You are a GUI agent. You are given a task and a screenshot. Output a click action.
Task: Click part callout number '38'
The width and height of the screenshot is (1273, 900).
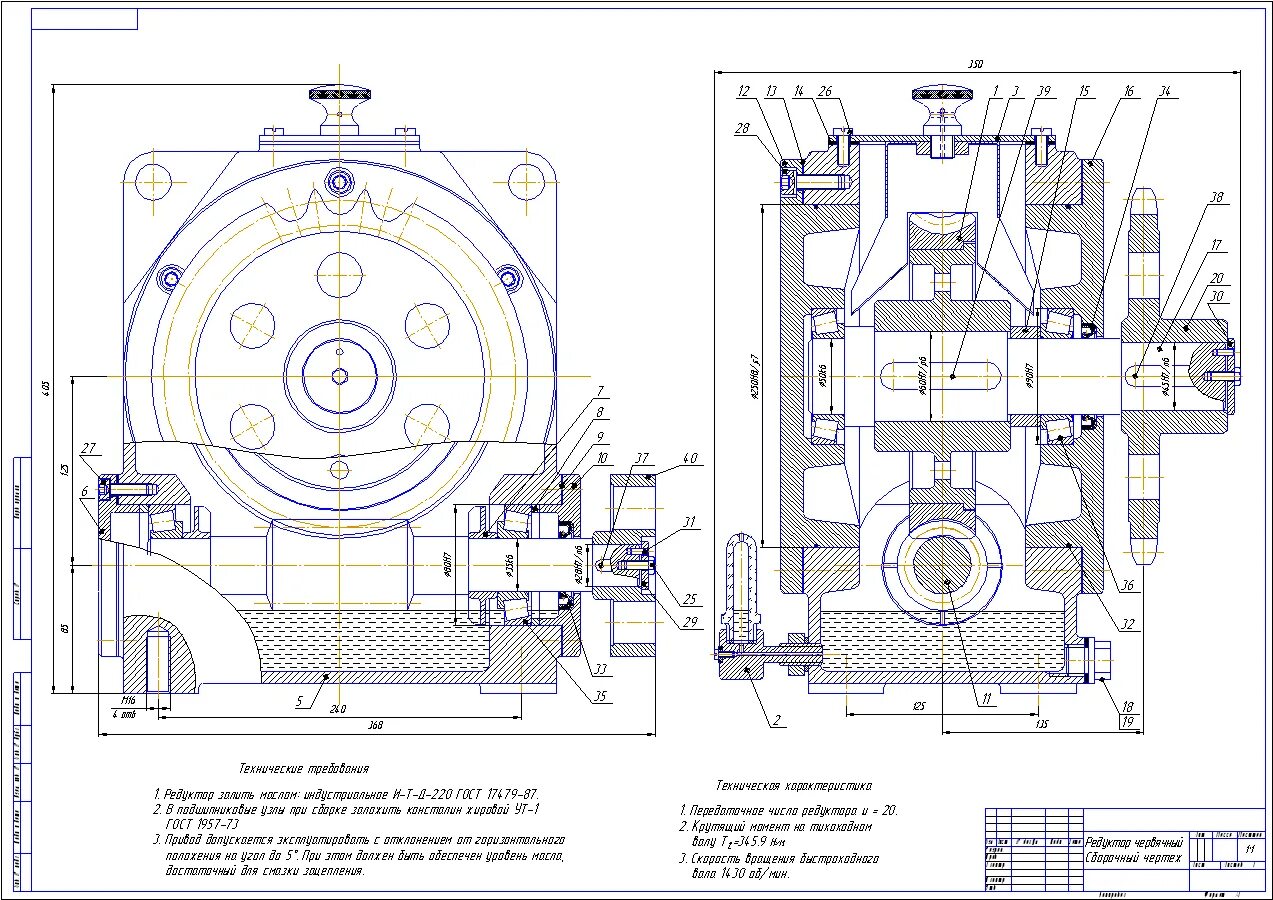point(1216,198)
